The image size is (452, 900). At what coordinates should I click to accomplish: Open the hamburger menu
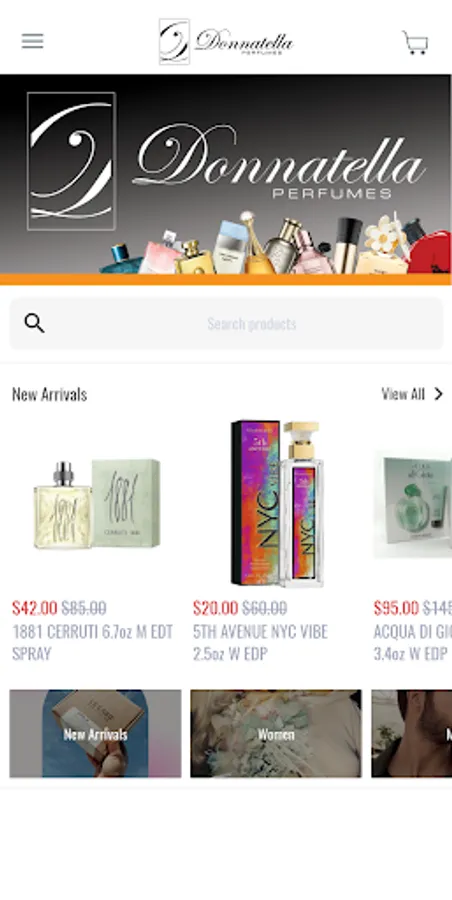(x=33, y=41)
